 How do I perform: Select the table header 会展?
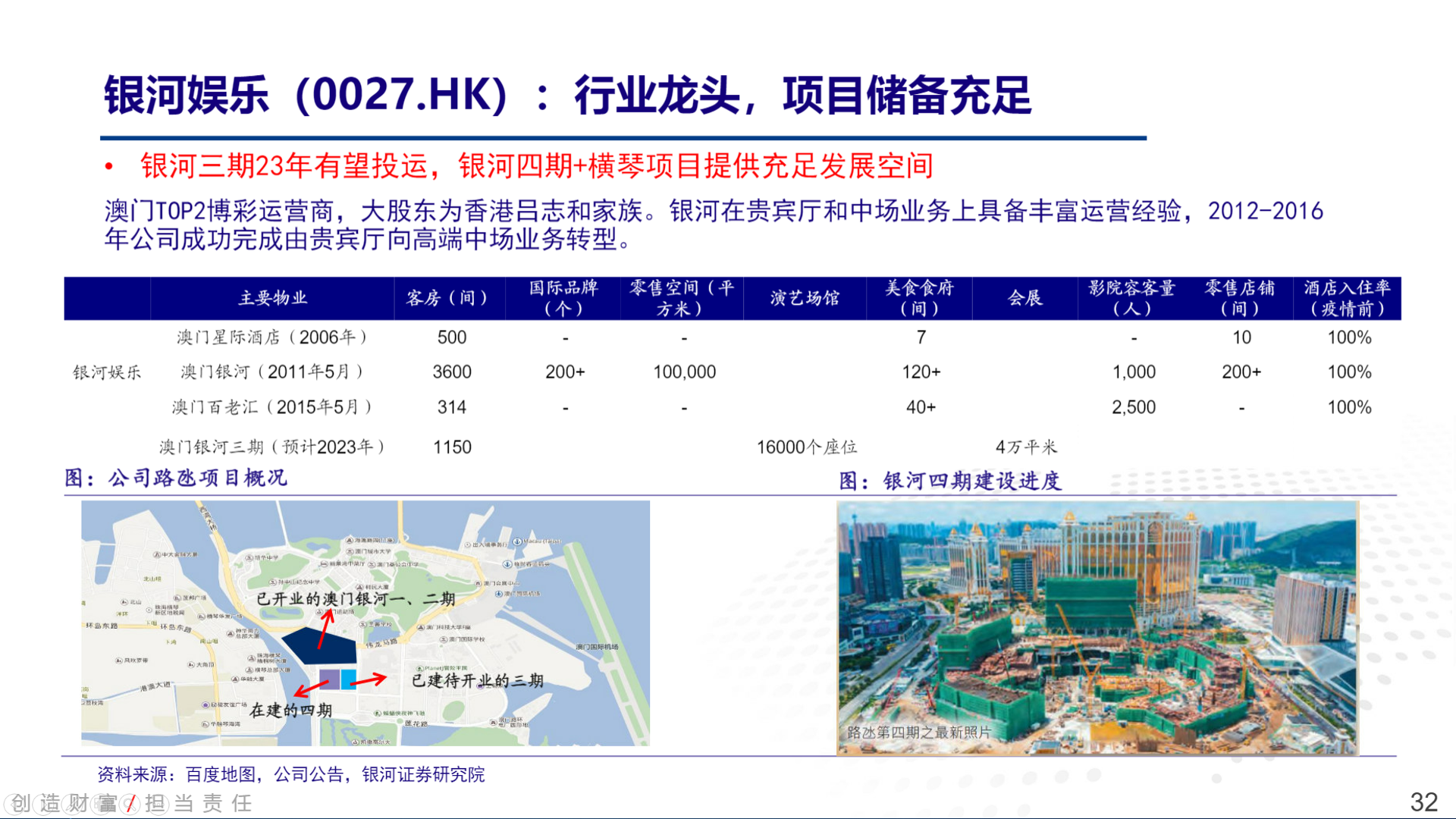click(x=1025, y=298)
